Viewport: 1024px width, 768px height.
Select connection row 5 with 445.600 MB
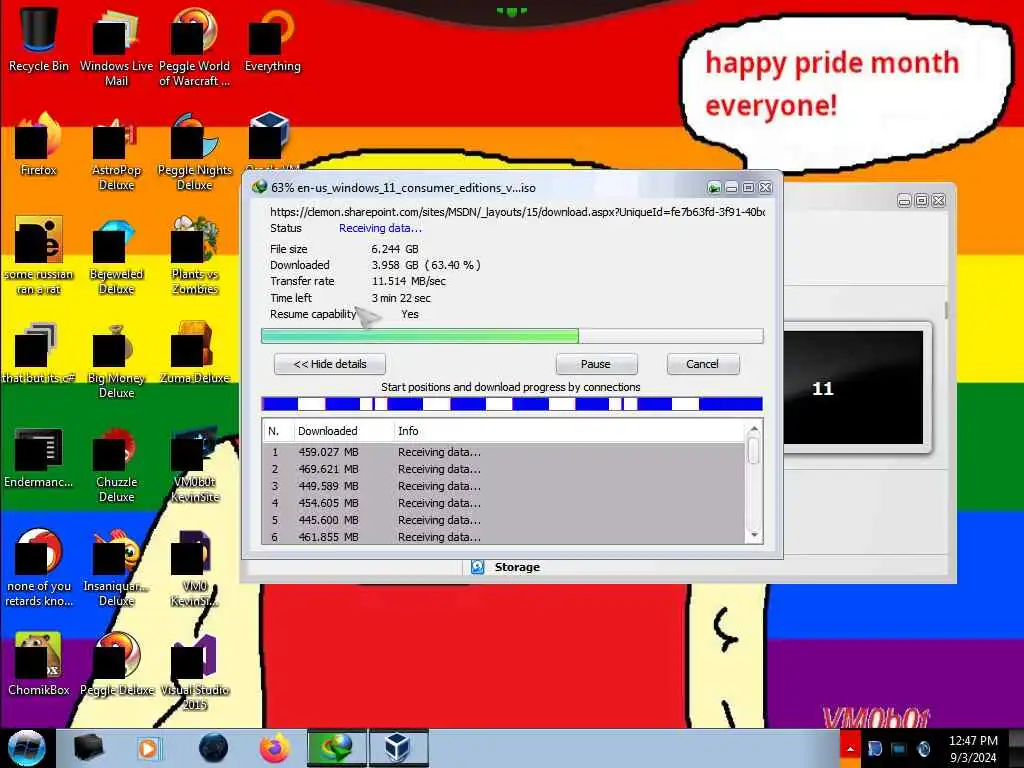pyautogui.click(x=504, y=520)
